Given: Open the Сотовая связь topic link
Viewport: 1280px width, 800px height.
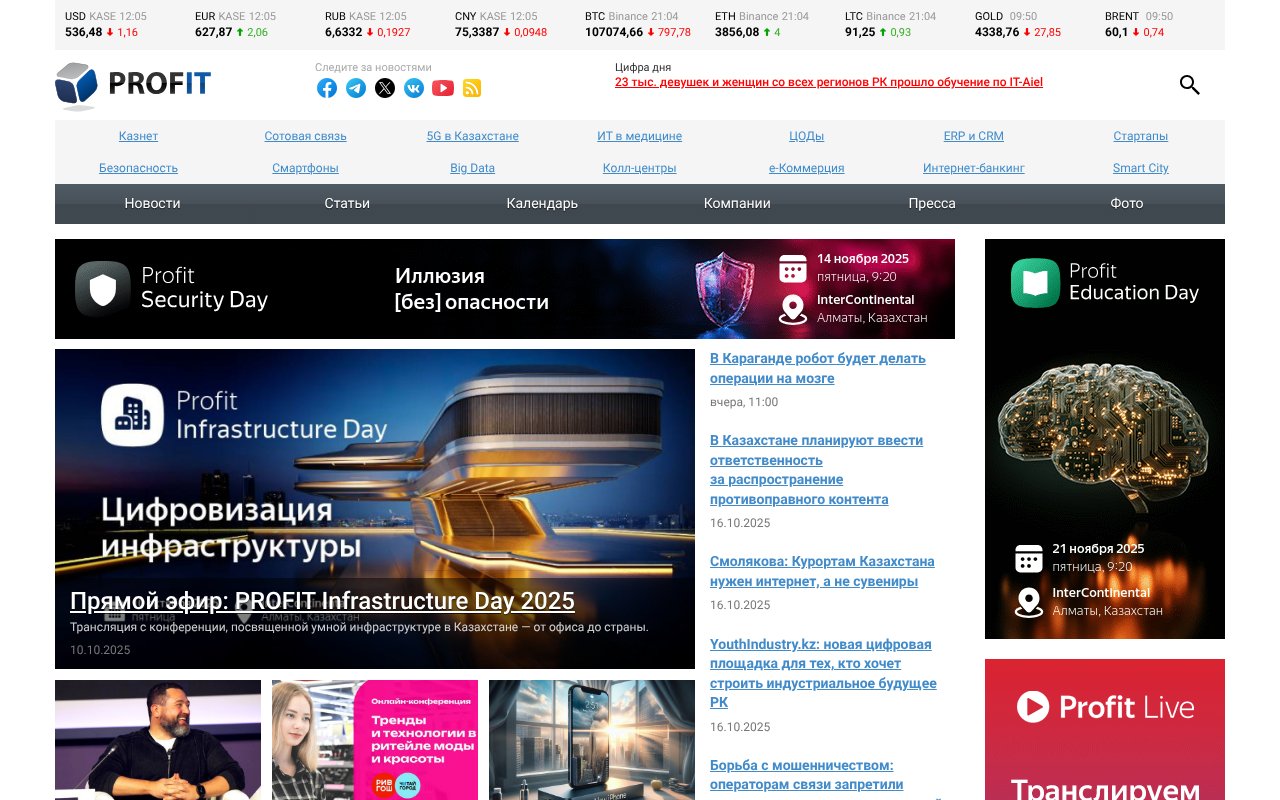Looking at the screenshot, I should pos(305,136).
